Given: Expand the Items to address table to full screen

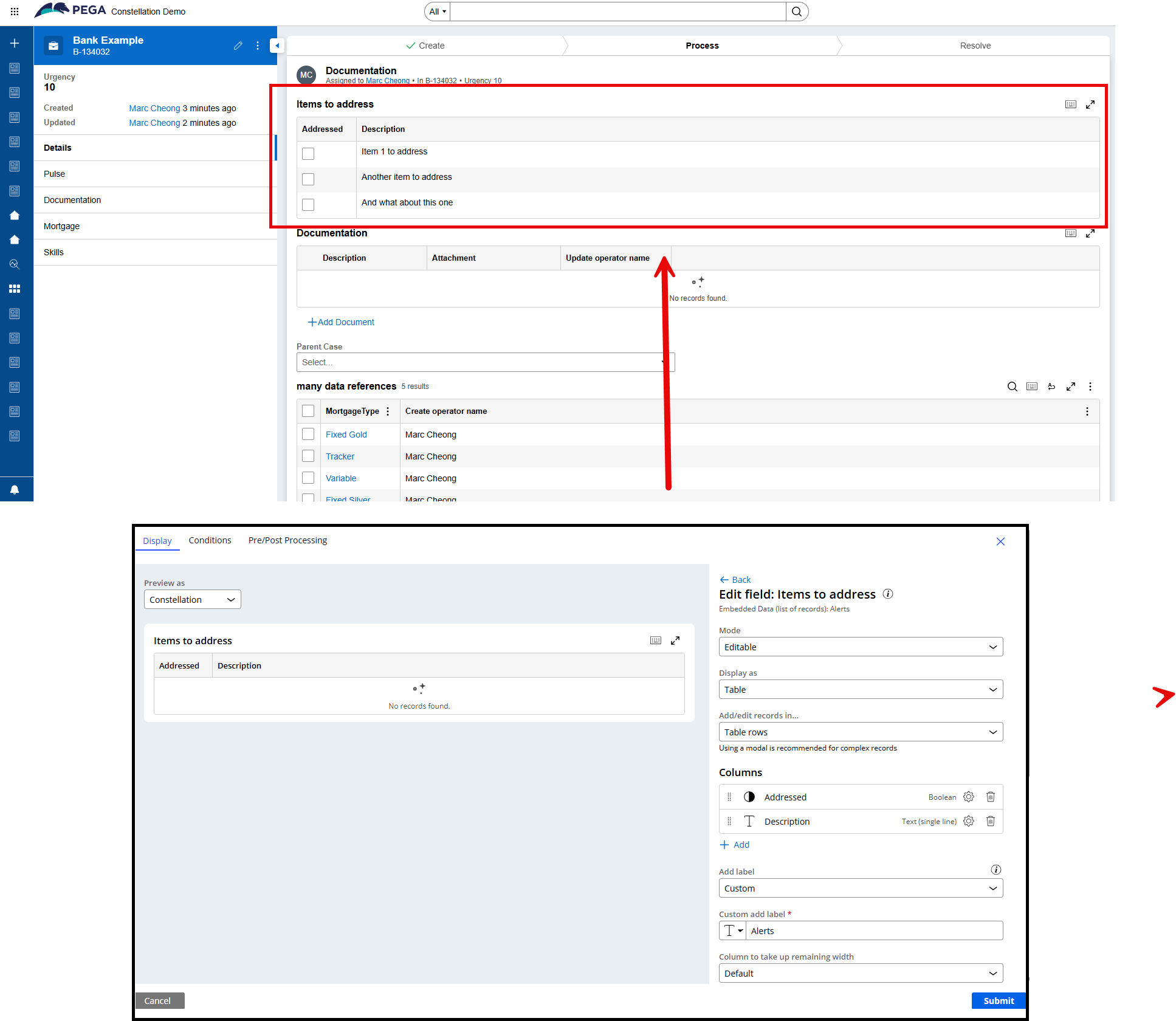Looking at the screenshot, I should click(1090, 104).
